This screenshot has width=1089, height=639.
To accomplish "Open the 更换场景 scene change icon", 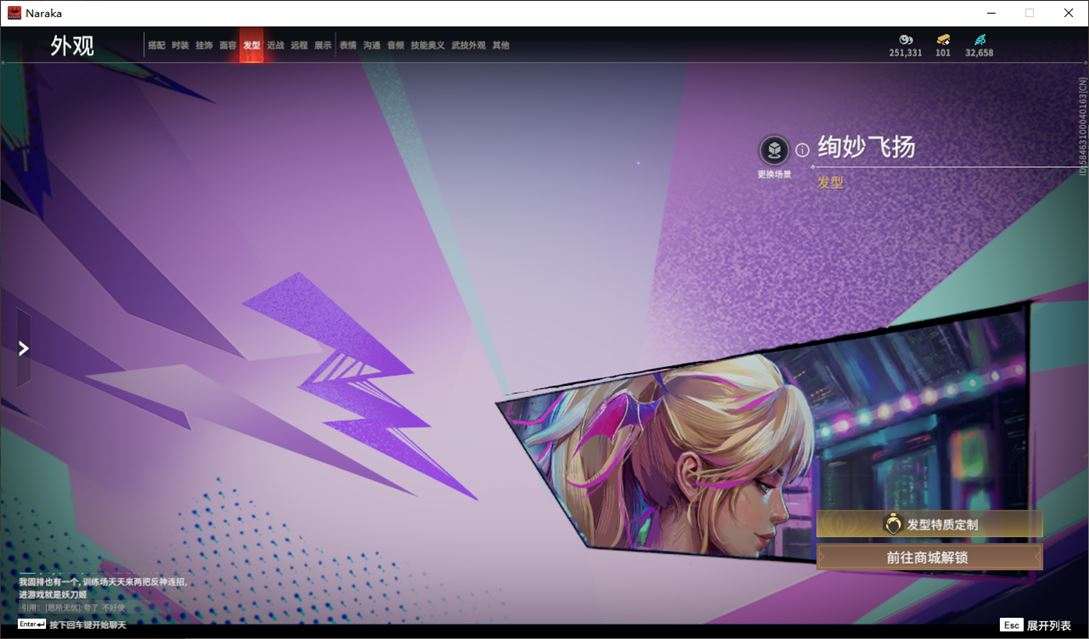I will pyautogui.click(x=774, y=150).
